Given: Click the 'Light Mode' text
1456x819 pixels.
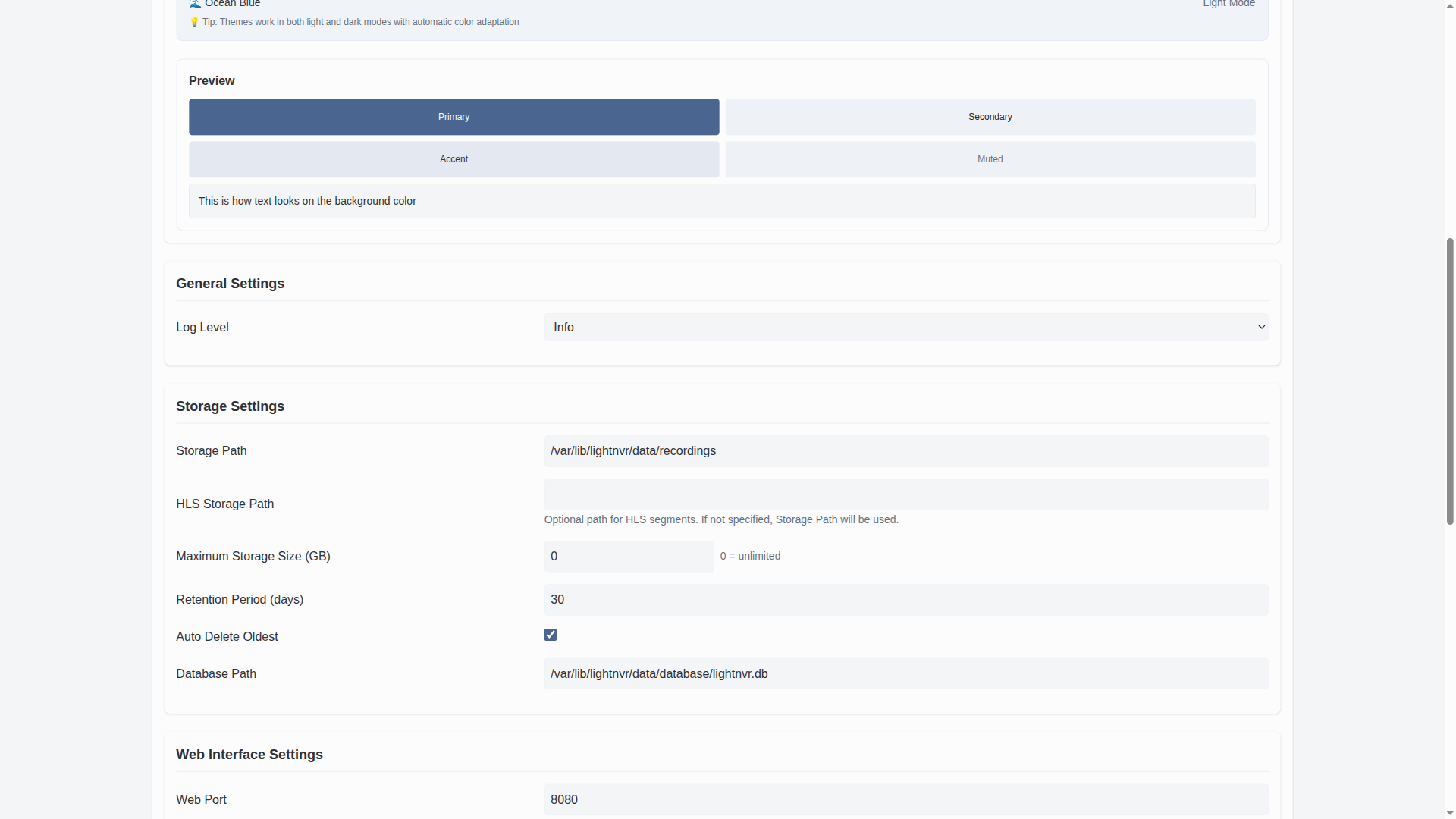Looking at the screenshot, I should tap(1228, 4).
